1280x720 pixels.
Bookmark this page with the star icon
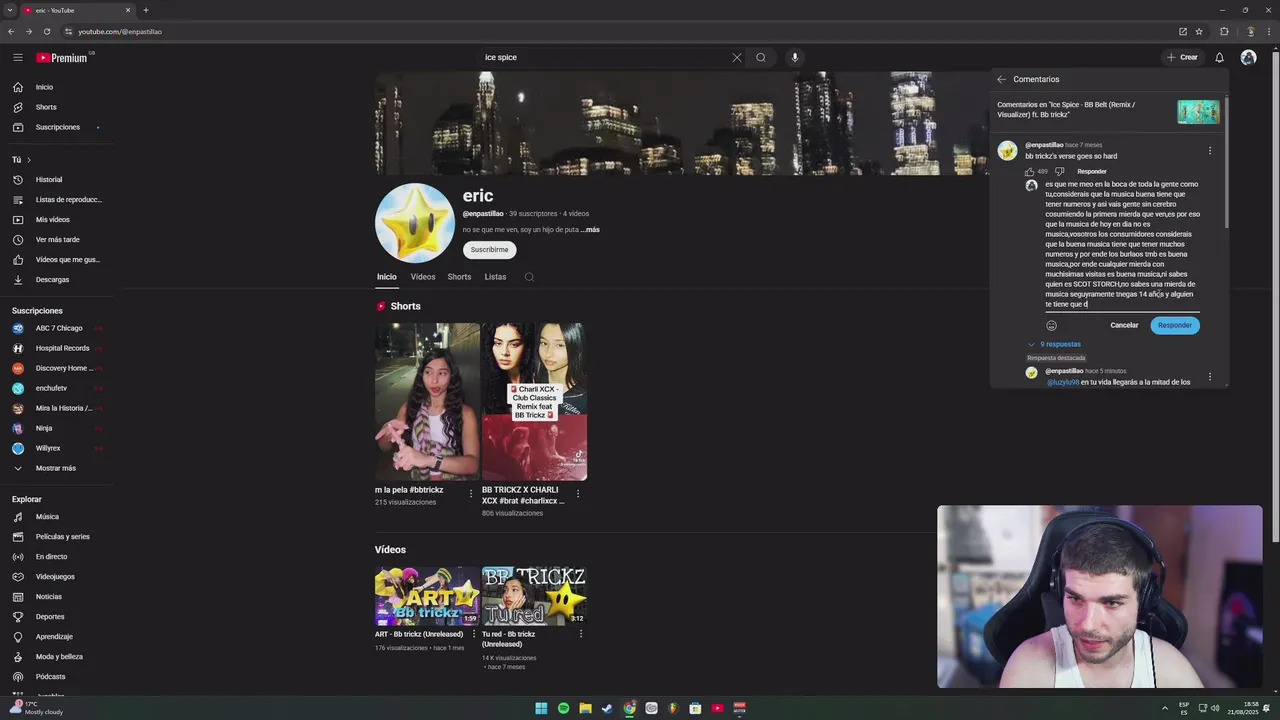click(1199, 32)
